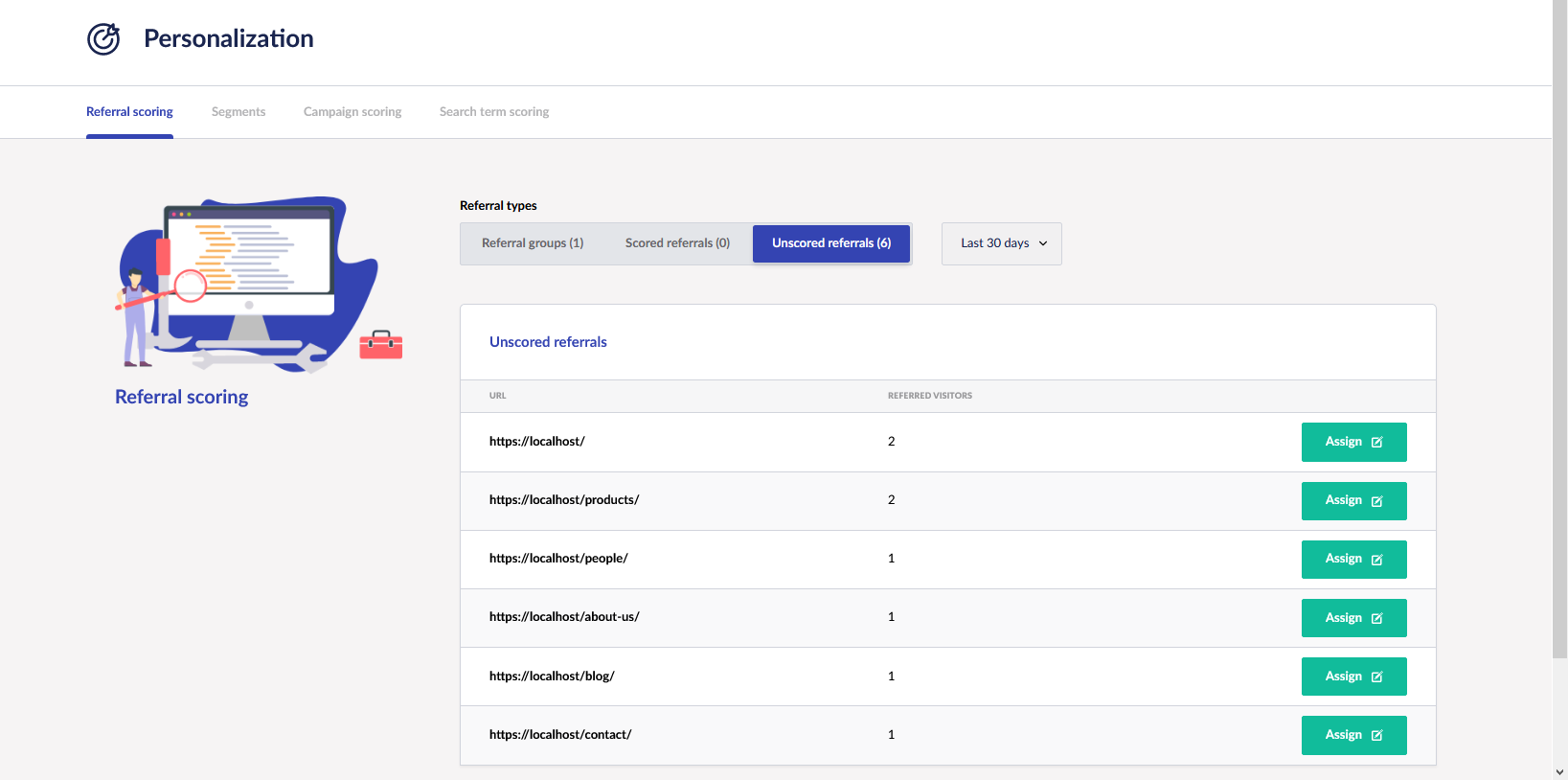Image resolution: width=1568 pixels, height=780 pixels.
Task: Click the URL text https://localhost/about-us/
Action: (564, 617)
